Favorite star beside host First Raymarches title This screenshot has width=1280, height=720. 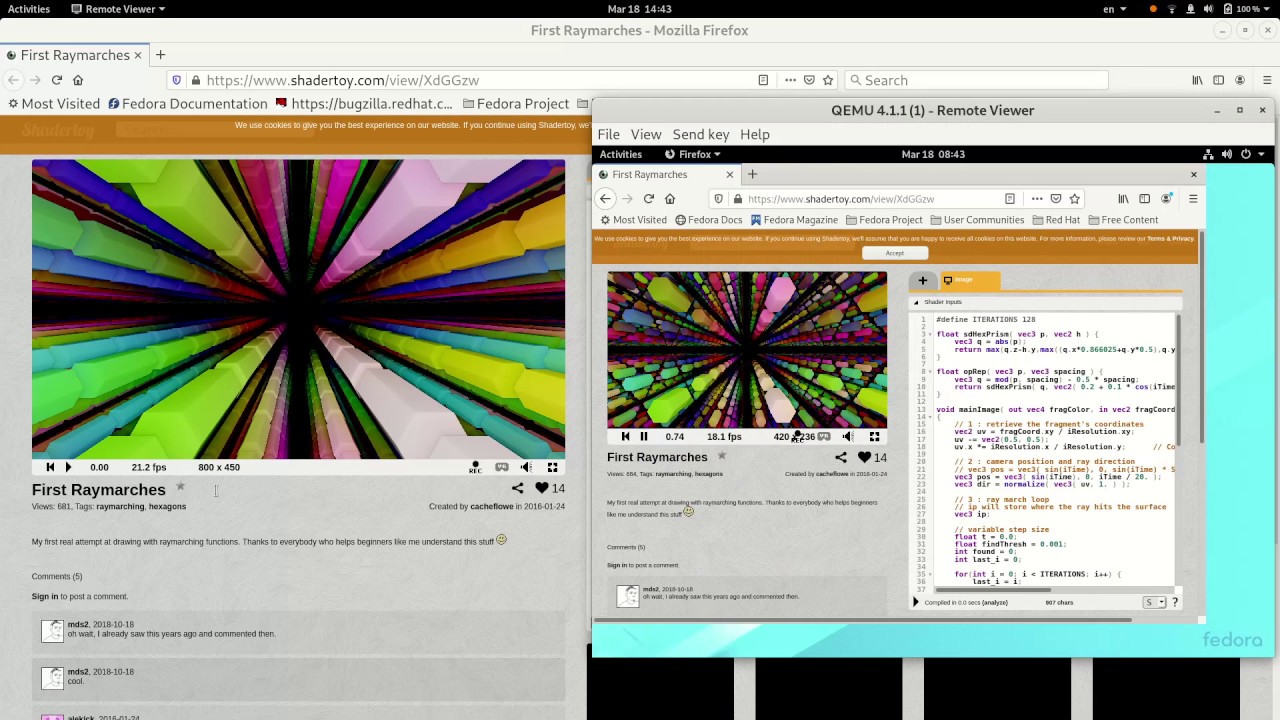point(180,487)
